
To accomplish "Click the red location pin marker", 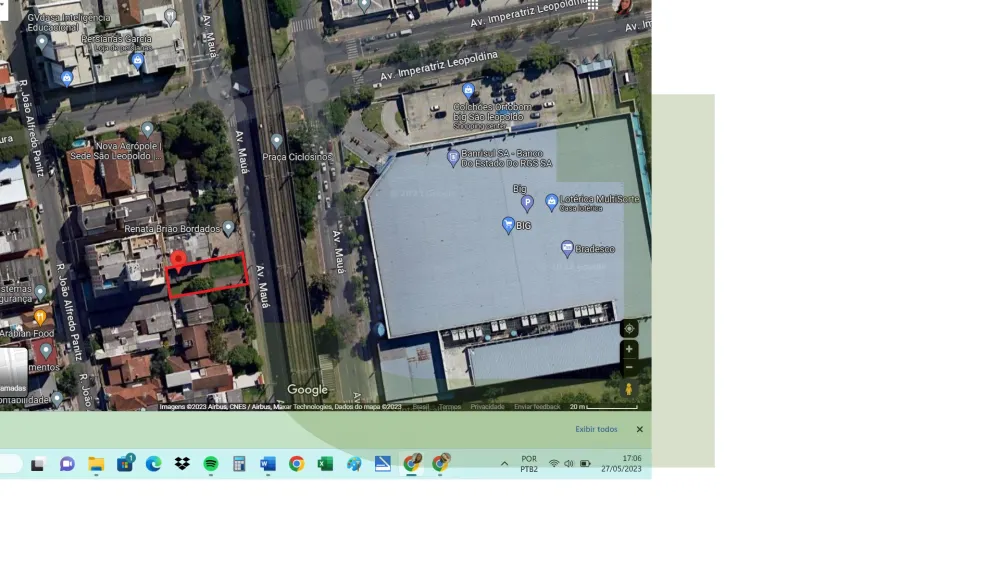I will pos(178,262).
